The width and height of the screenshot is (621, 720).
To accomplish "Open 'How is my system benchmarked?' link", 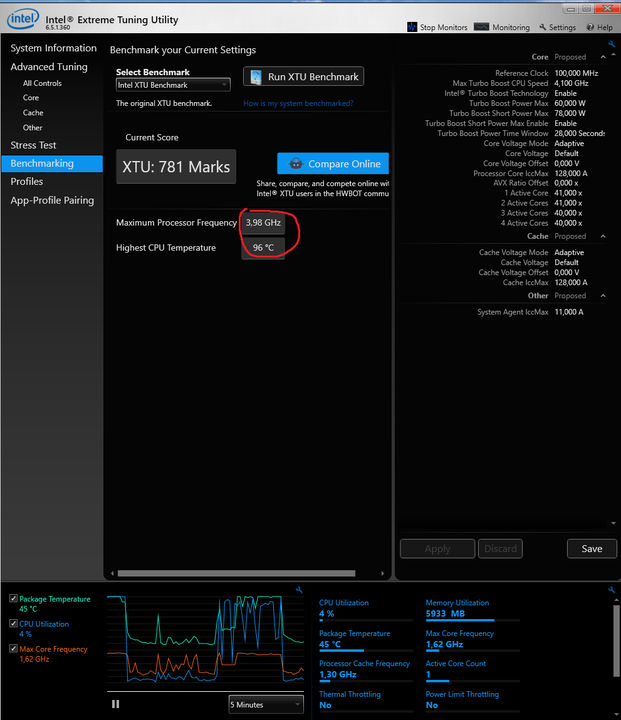I will [x=298, y=103].
